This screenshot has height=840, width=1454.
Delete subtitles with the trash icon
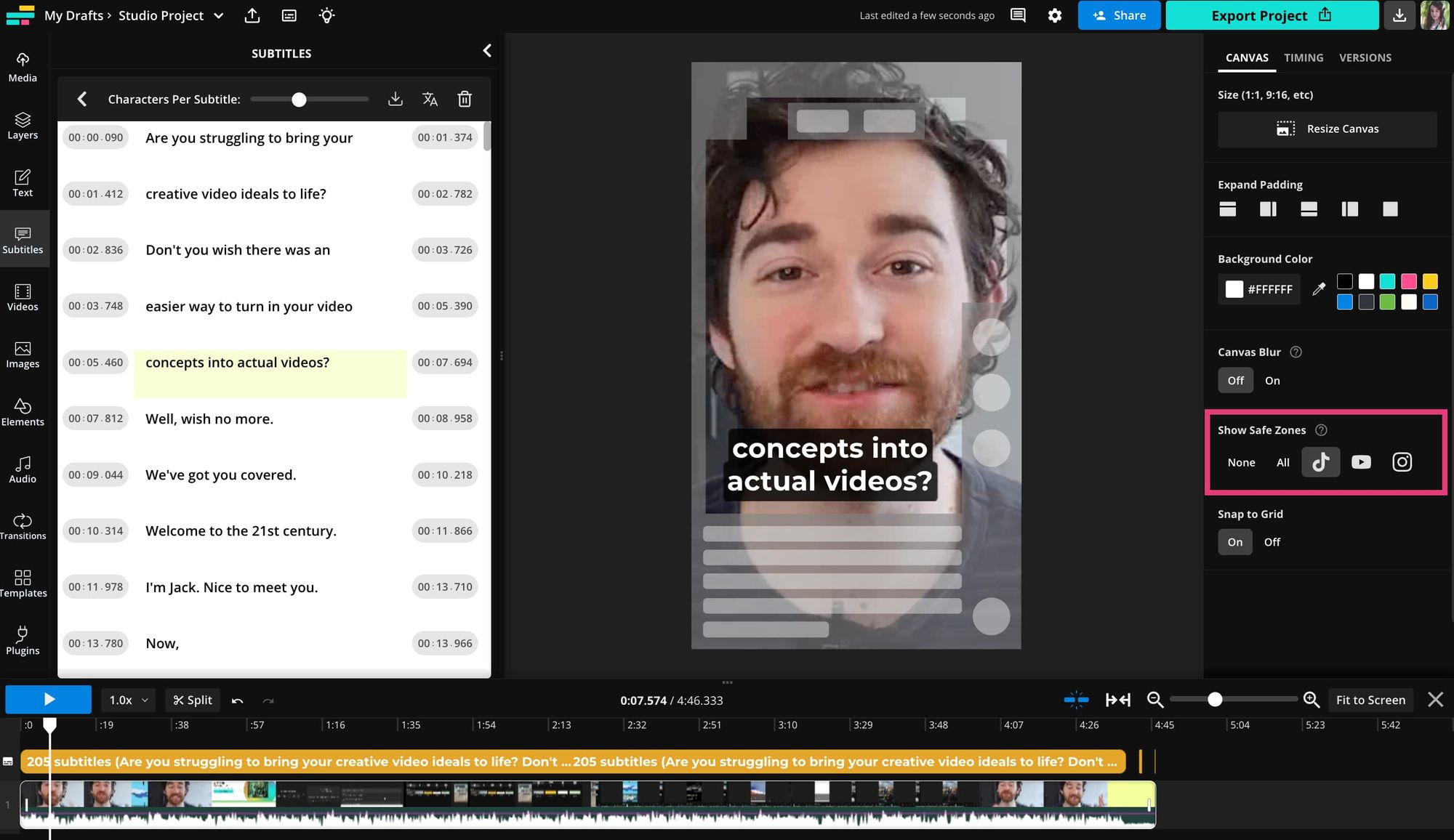click(465, 99)
